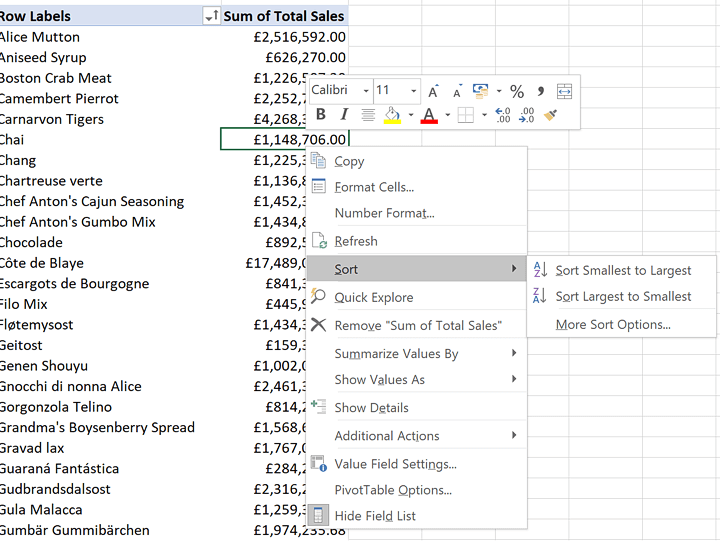The height and width of the screenshot is (542, 720).
Task: Open the font size dropdown
Action: click(413, 91)
